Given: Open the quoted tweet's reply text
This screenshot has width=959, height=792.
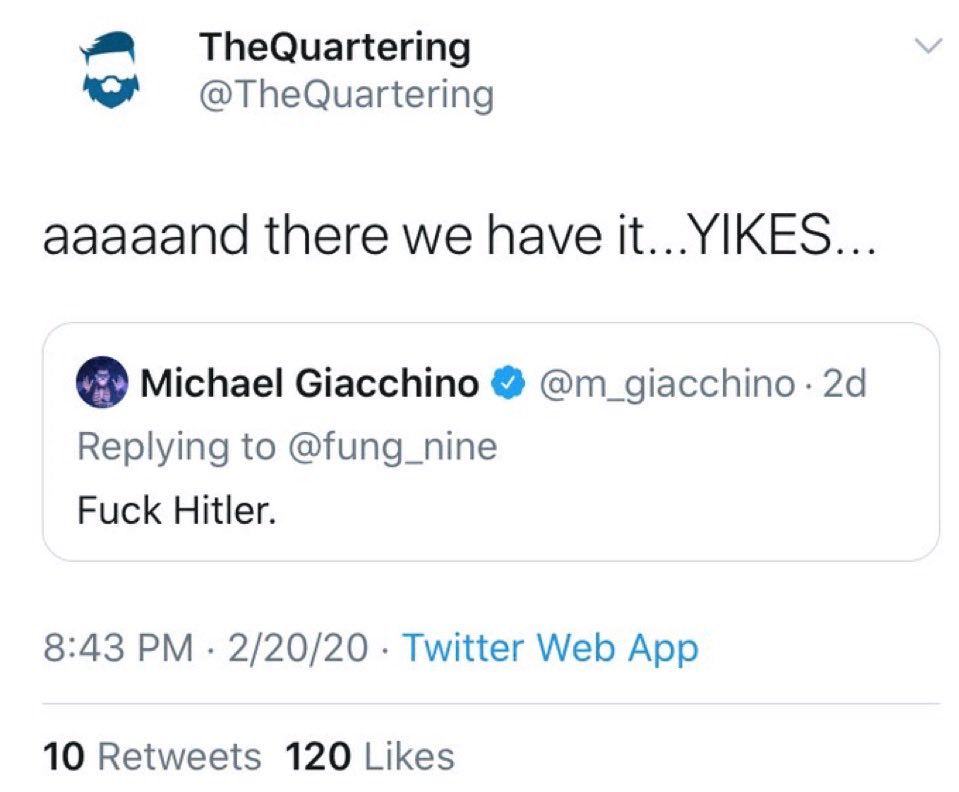Looking at the screenshot, I should click(175, 511).
